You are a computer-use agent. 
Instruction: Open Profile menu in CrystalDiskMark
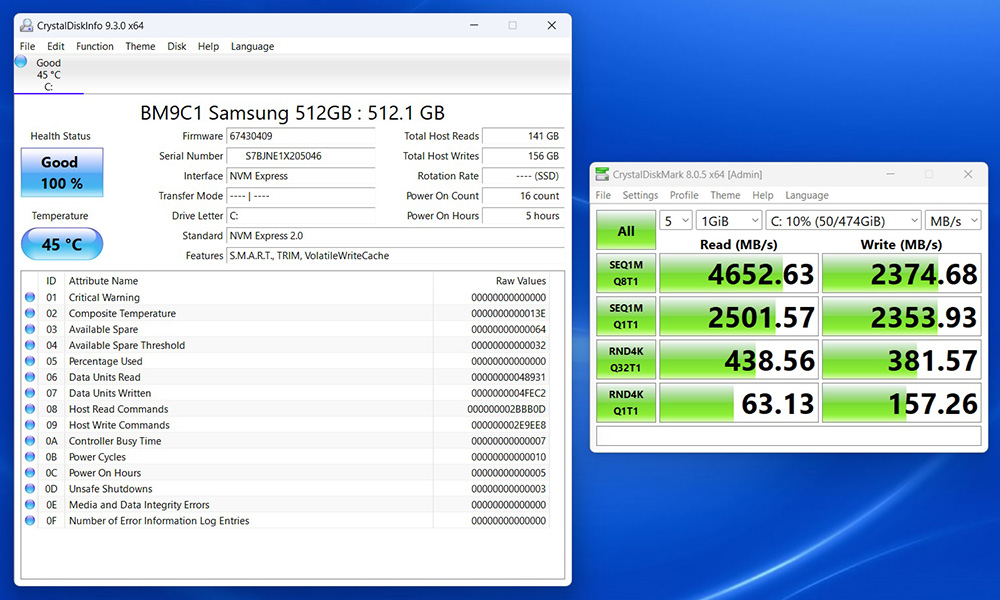point(684,195)
